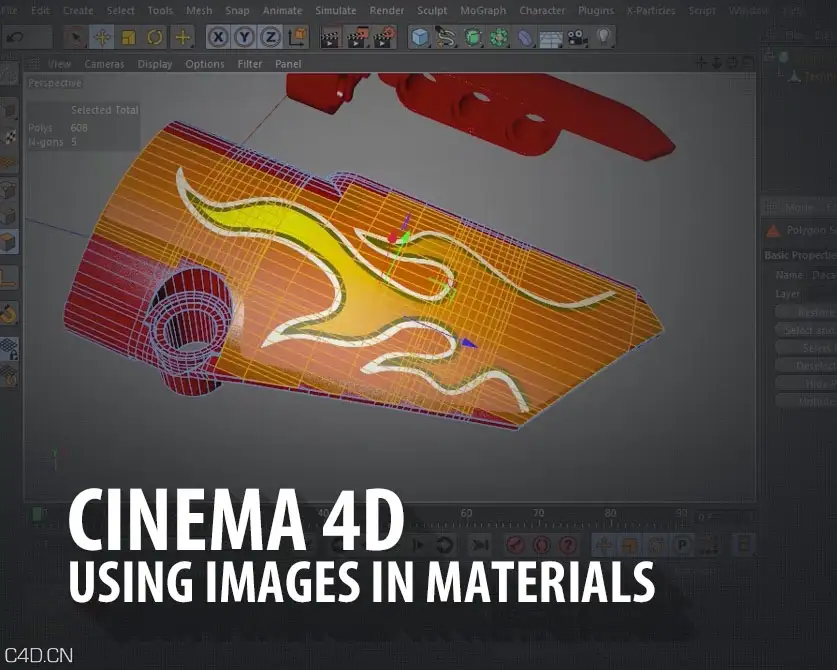The width and height of the screenshot is (837, 670).
Task: Click the purple deformer icon
Action: [525, 37]
